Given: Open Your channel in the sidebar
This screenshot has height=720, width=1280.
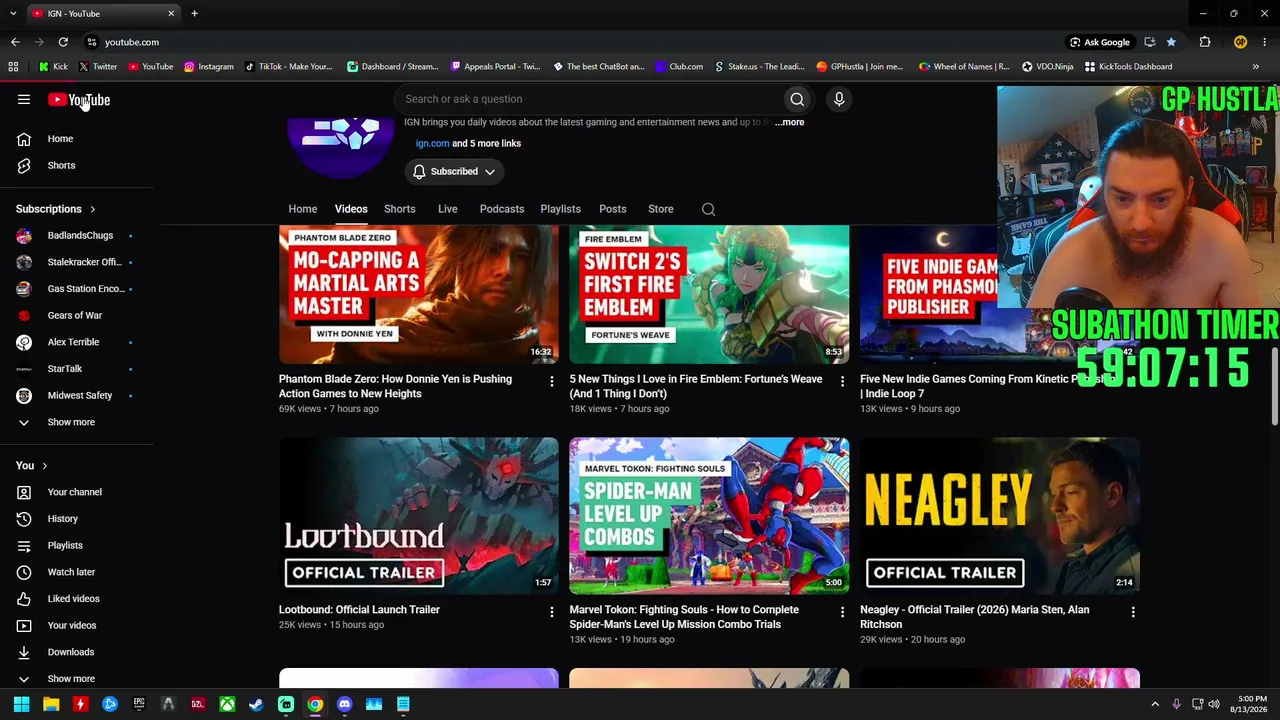Looking at the screenshot, I should 77,492.
